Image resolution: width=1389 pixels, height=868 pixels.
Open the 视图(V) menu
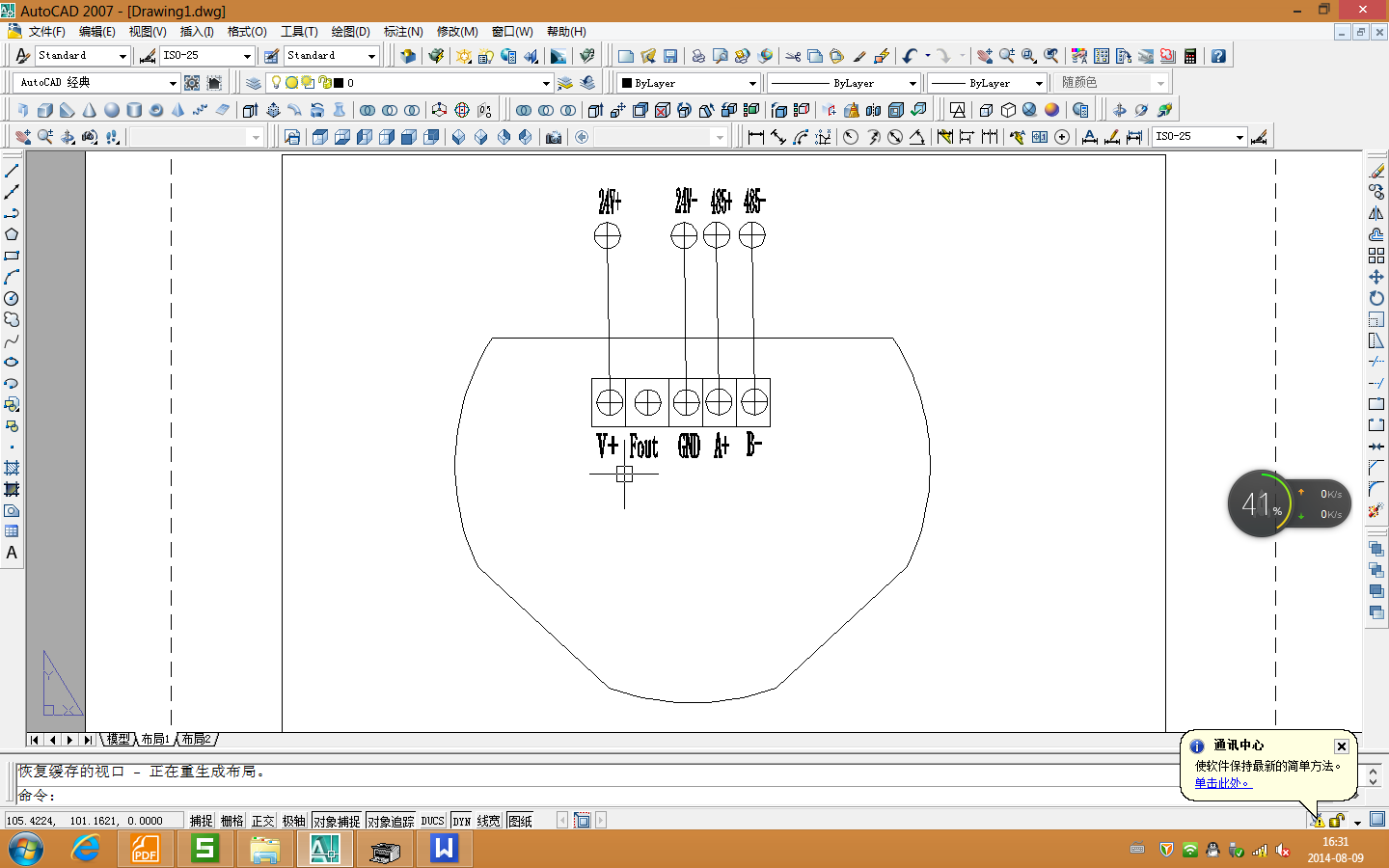point(148,32)
